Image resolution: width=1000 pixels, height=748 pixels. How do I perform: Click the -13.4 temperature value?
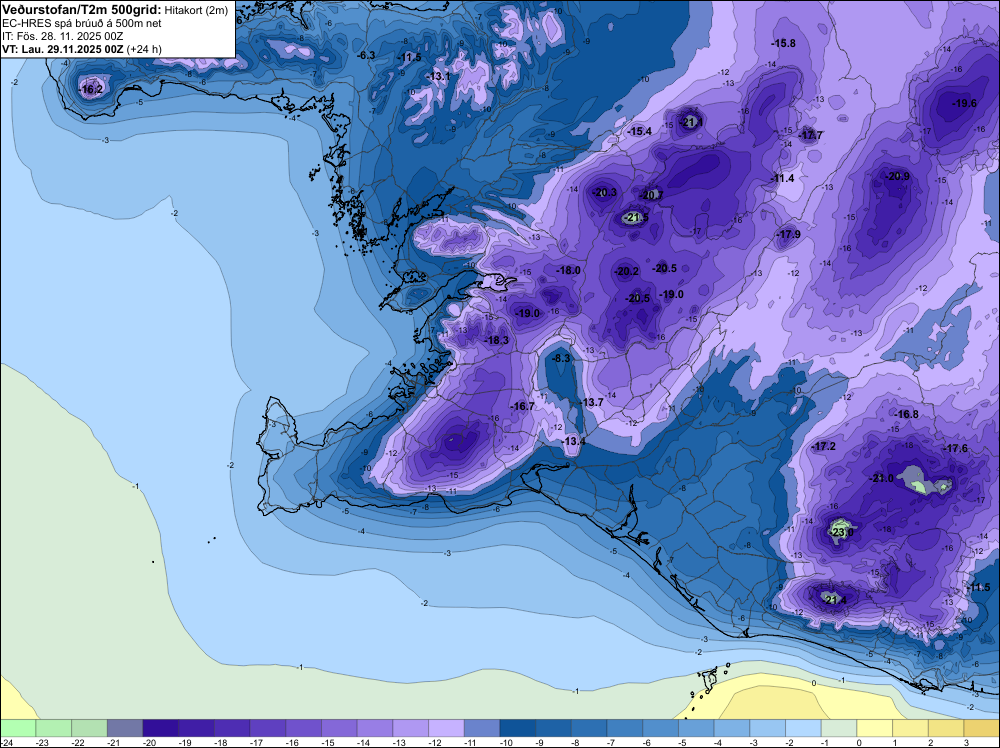573,442
